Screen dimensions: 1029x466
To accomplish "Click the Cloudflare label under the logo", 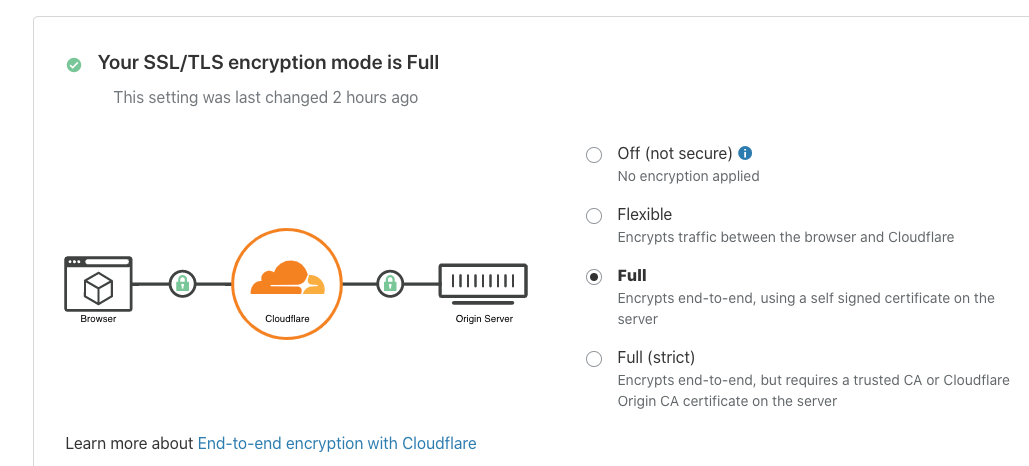I will pyautogui.click(x=287, y=320).
